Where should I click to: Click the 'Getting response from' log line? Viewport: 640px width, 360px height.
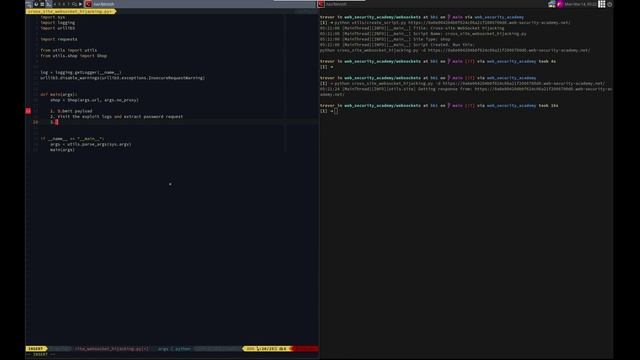point(465,91)
